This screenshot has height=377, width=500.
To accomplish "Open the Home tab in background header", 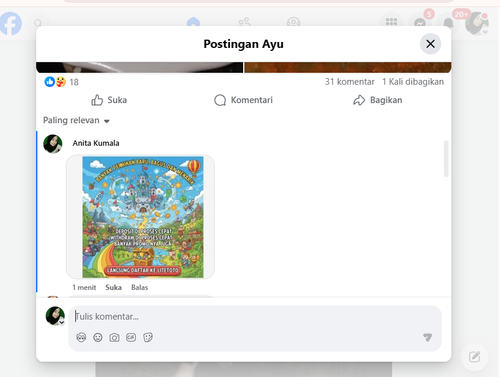I will pyautogui.click(x=193, y=22).
